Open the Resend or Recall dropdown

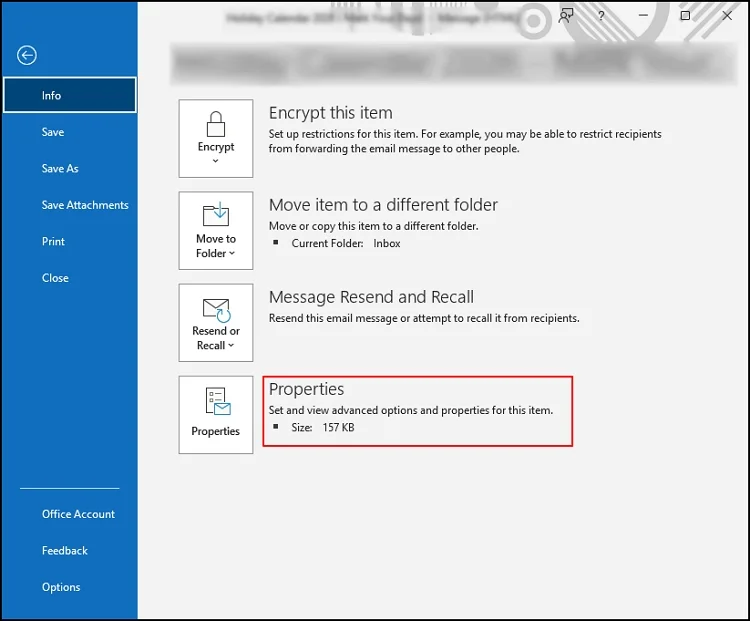click(x=216, y=323)
